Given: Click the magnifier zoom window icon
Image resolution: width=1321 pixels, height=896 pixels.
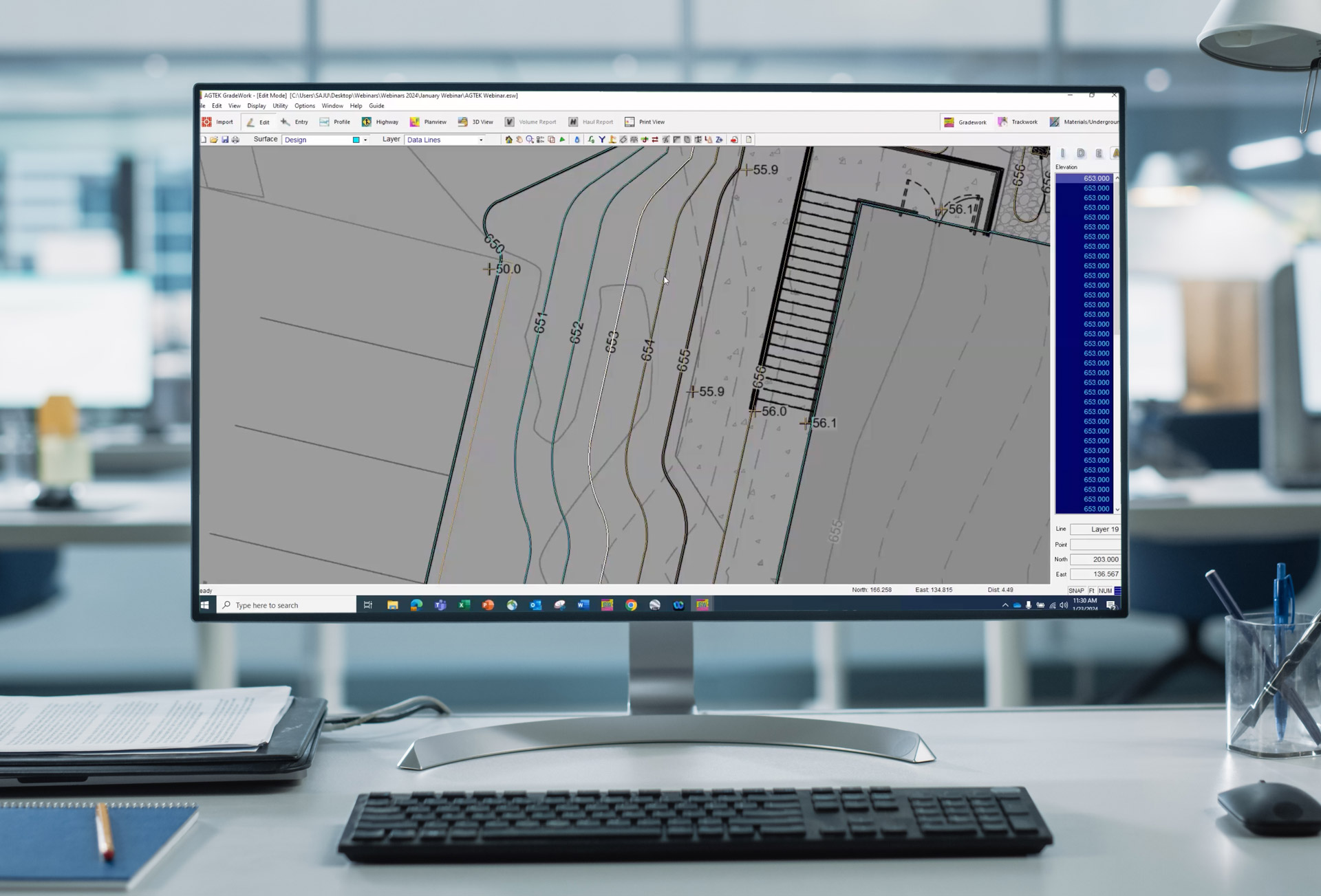Looking at the screenshot, I should [530, 140].
